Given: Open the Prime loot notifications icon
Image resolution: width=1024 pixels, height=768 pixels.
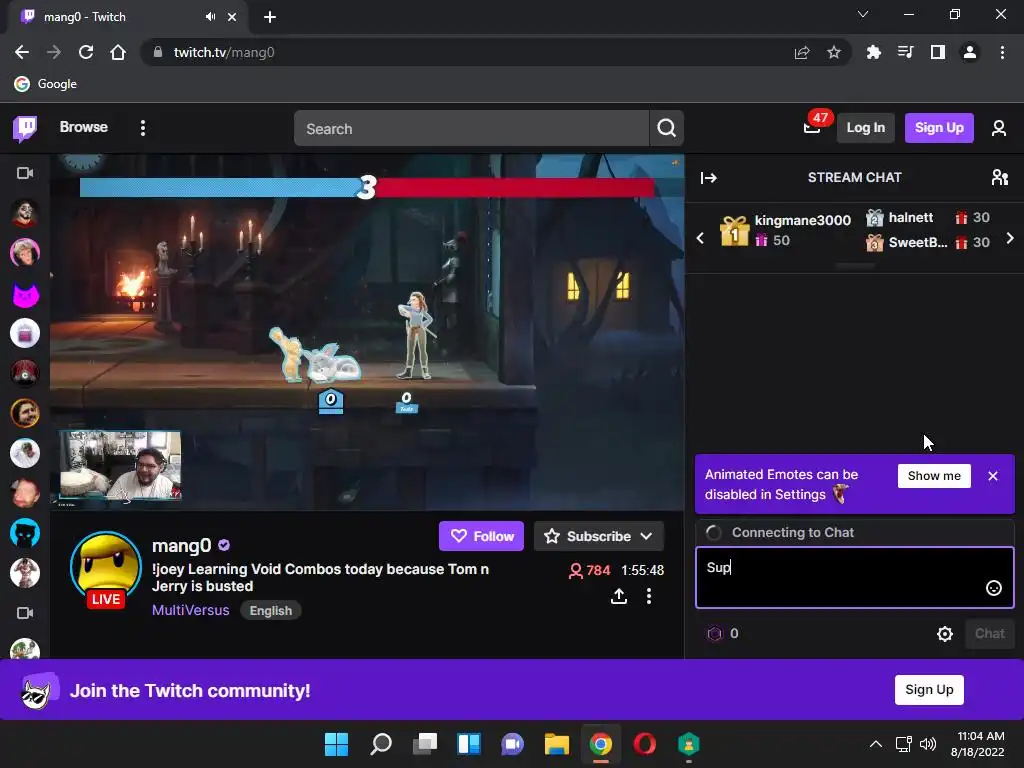Looking at the screenshot, I should coord(812,127).
